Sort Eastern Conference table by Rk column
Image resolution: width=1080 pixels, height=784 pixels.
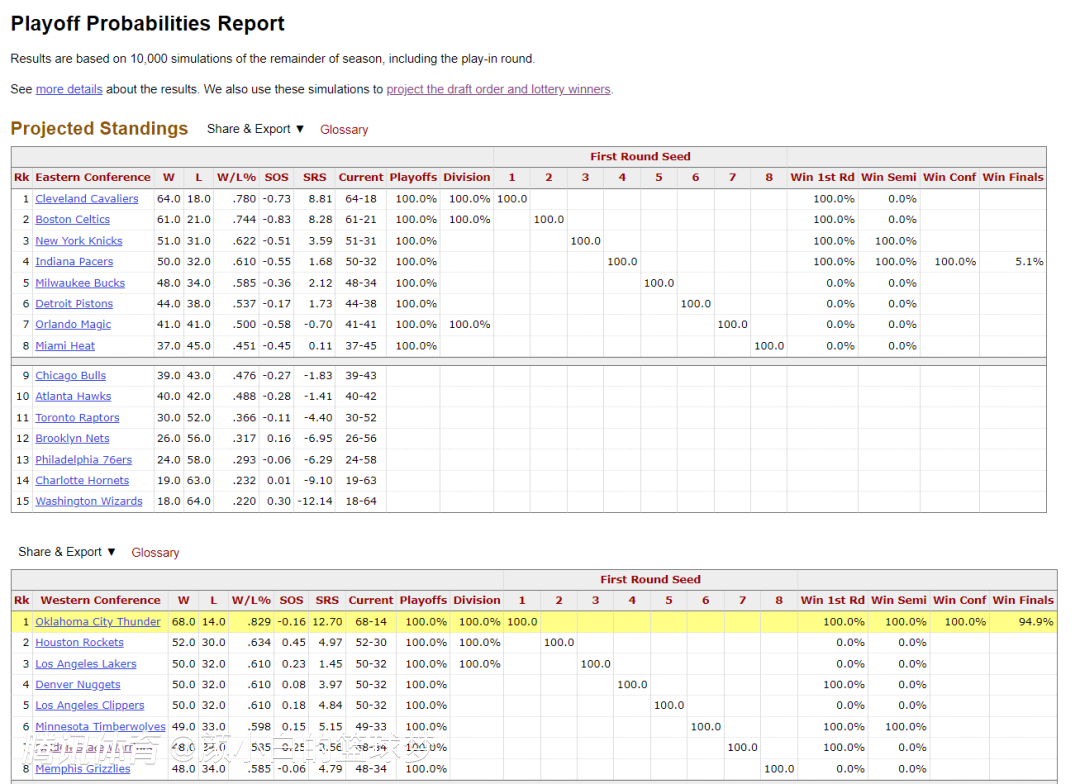(21, 177)
